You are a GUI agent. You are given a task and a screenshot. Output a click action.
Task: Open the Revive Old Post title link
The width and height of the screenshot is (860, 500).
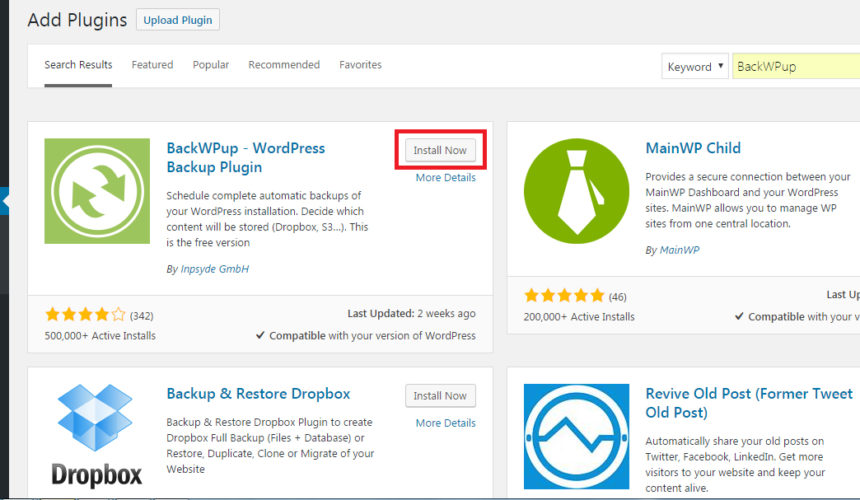pyautogui.click(x=749, y=403)
